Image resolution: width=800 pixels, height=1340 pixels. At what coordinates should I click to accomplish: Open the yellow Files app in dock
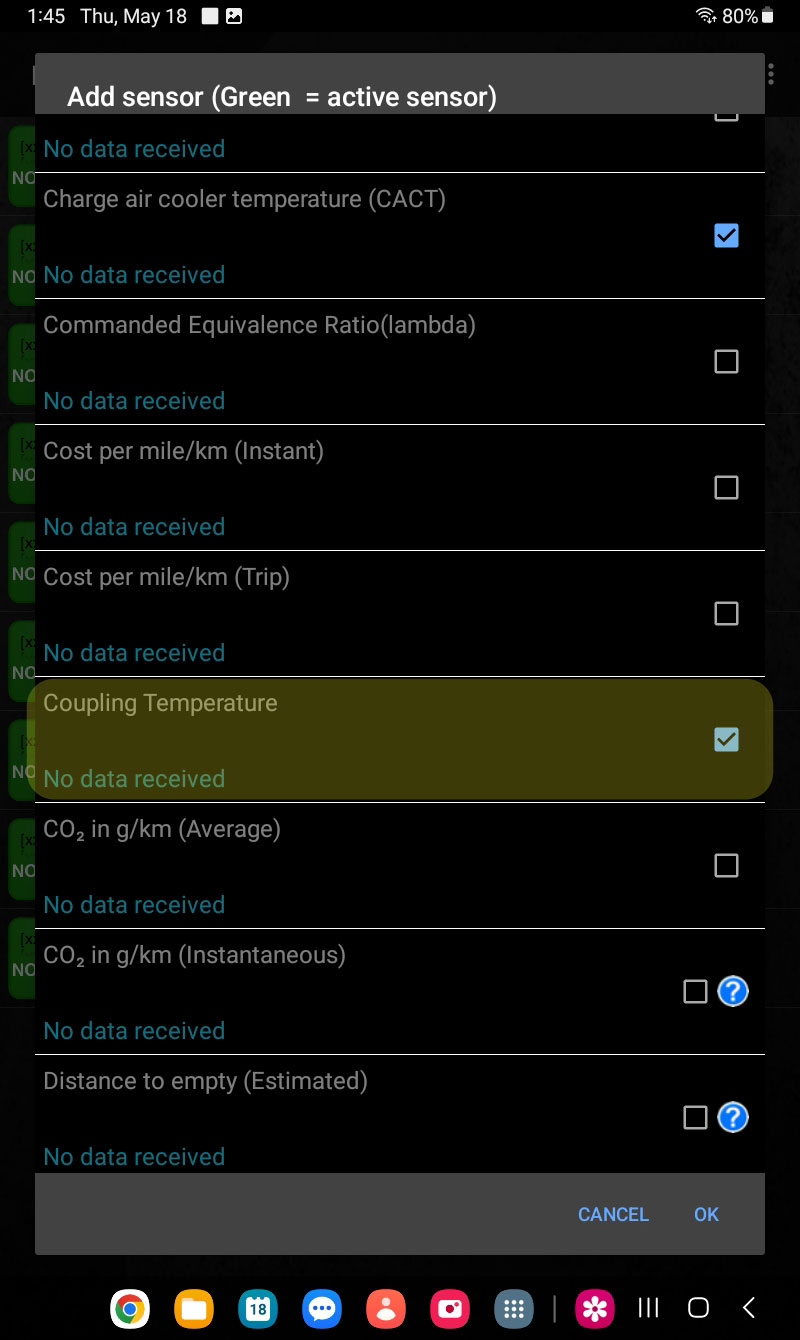194,1308
